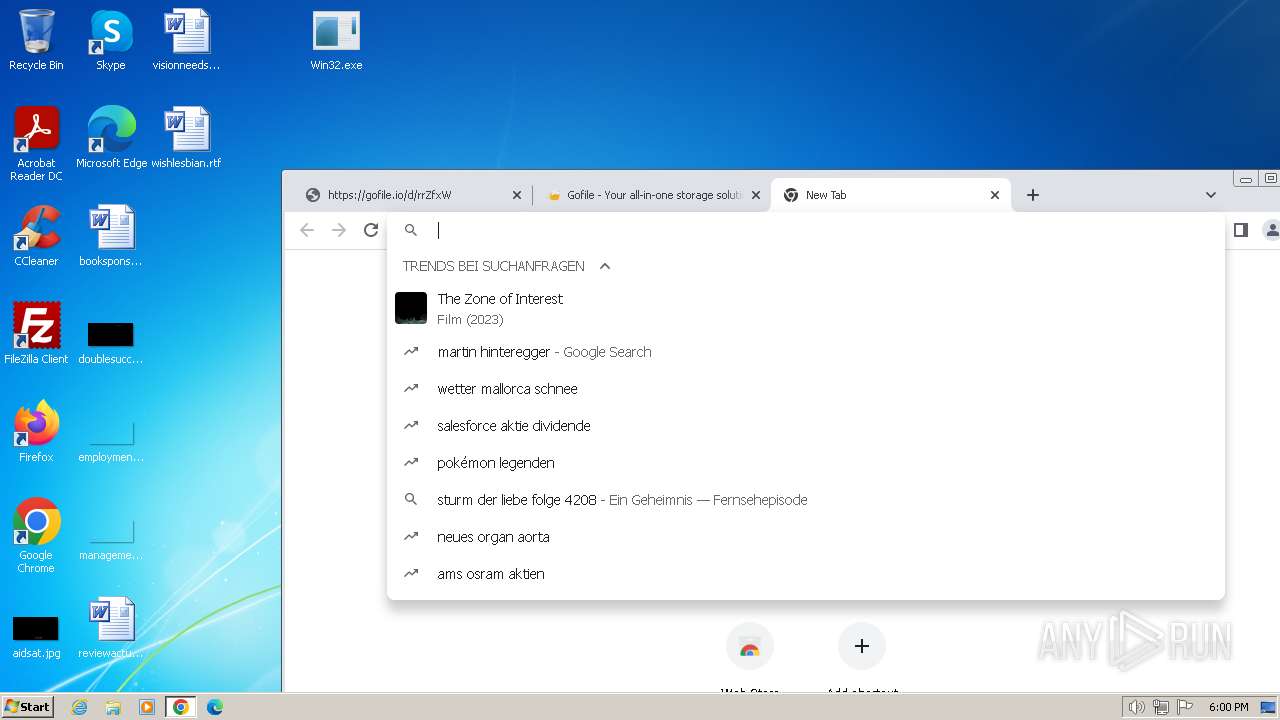Open the Action Center flag icon
This screenshot has width=1280, height=720.
(1185, 707)
